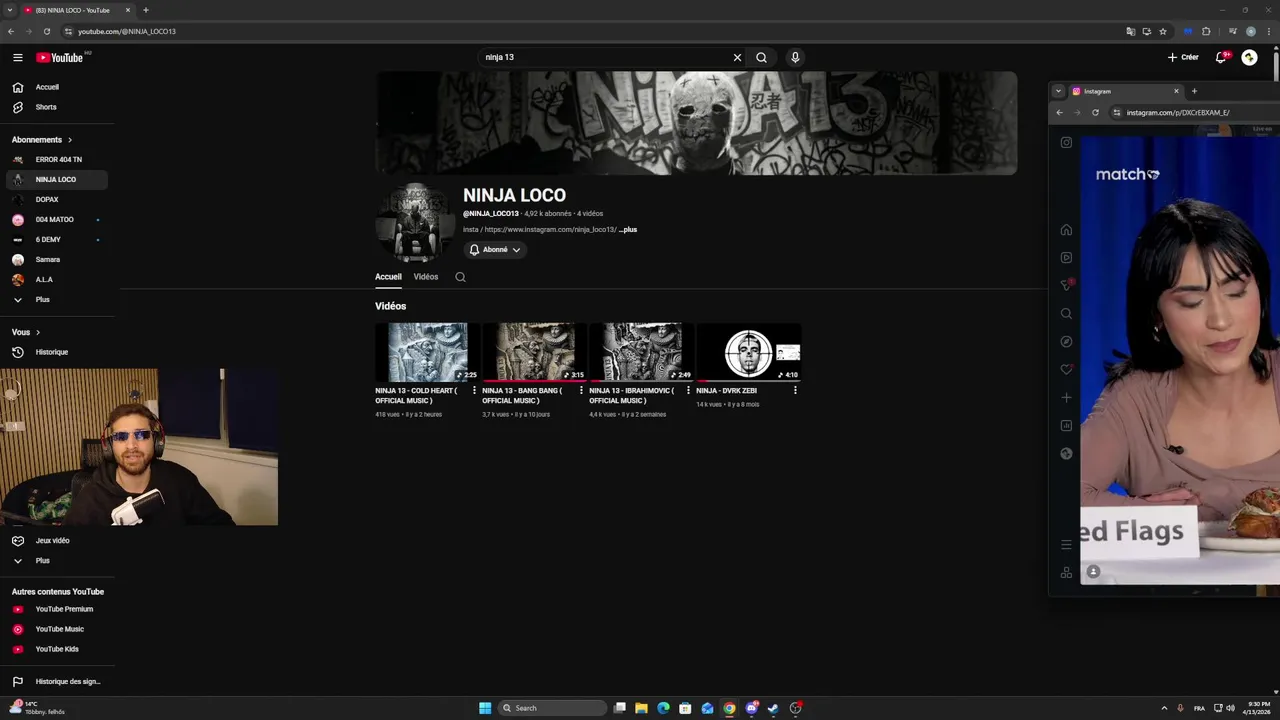Open the Abonné subscription dropdown
This screenshot has height=720, width=1280.
(x=495, y=250)
